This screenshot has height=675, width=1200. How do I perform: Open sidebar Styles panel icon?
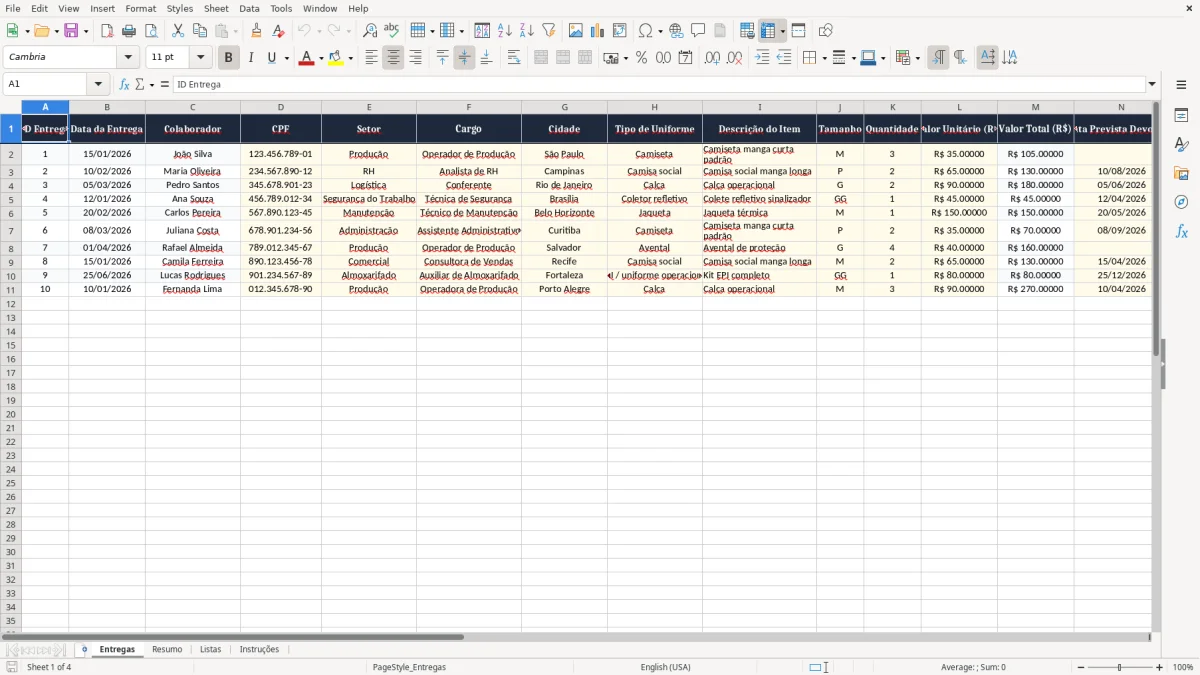pyautogui.click(x=1181, y=145)
